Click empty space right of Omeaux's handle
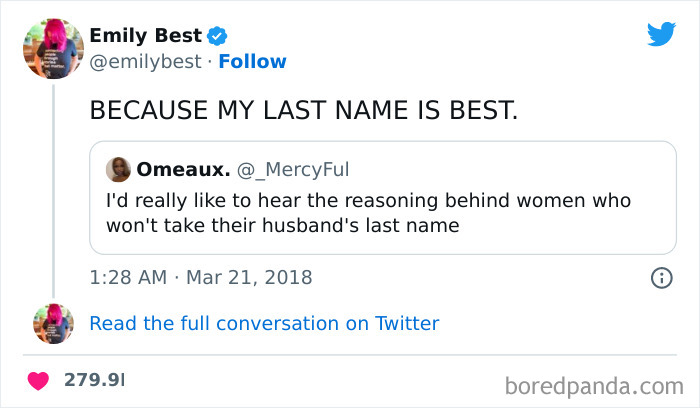This screenshot has width=700, height=408. pyautogui.click(x=500, y=170)
